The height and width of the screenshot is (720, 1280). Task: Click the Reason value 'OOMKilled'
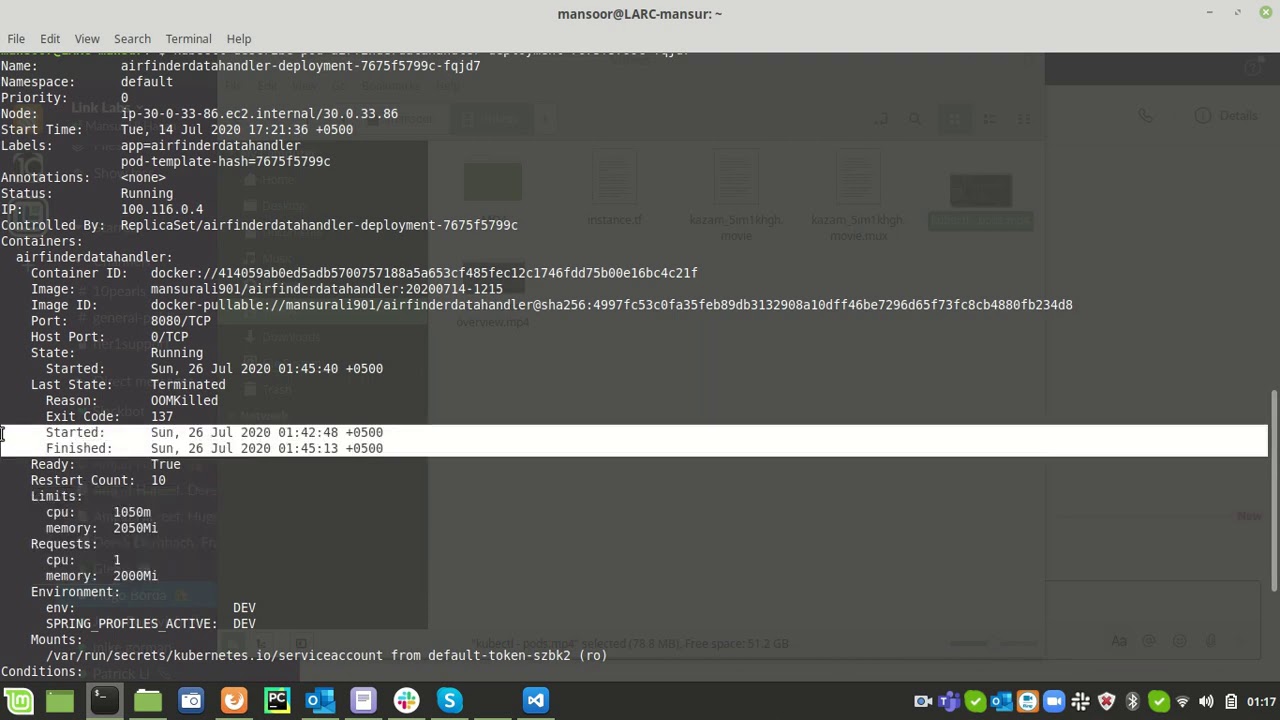184,401
